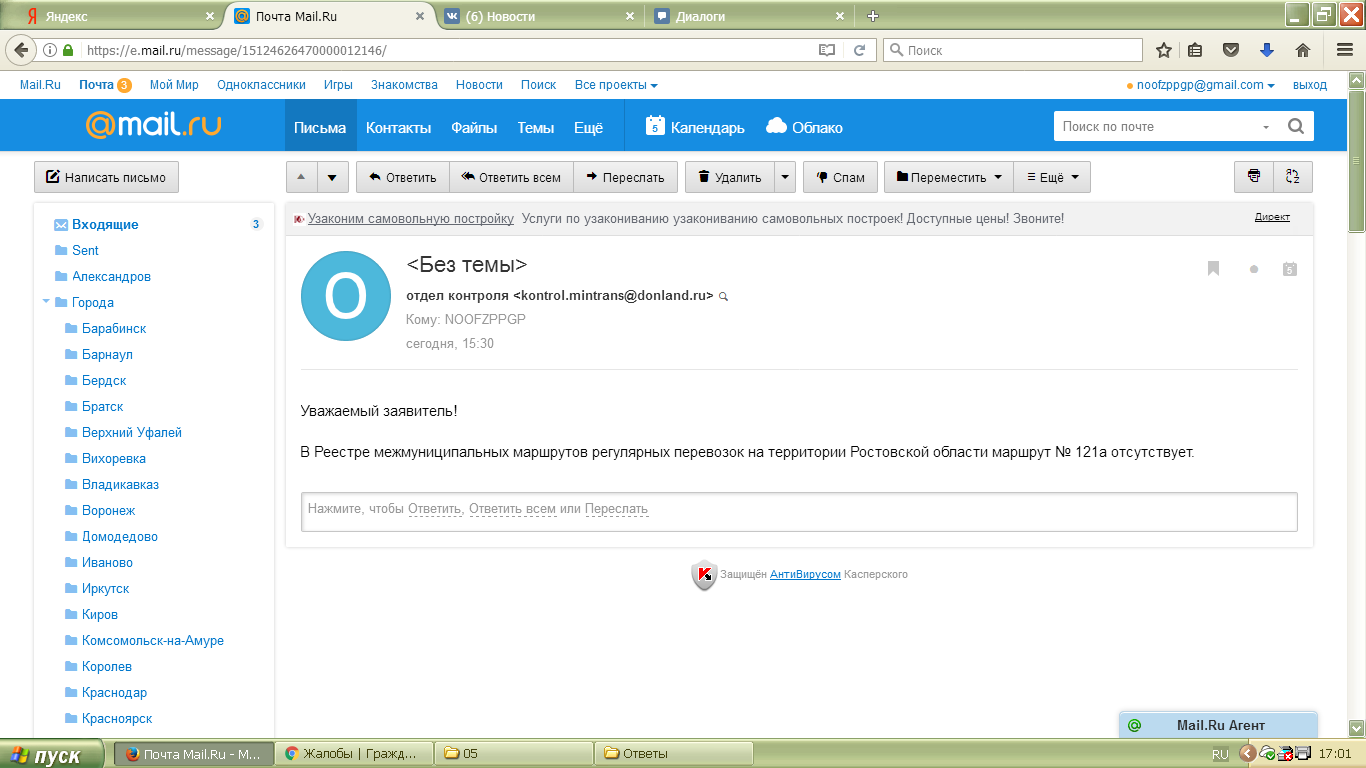Click the Firefox home icon
The width and height of the screenshot is (1366, 768).
(x=1302, y=50)
